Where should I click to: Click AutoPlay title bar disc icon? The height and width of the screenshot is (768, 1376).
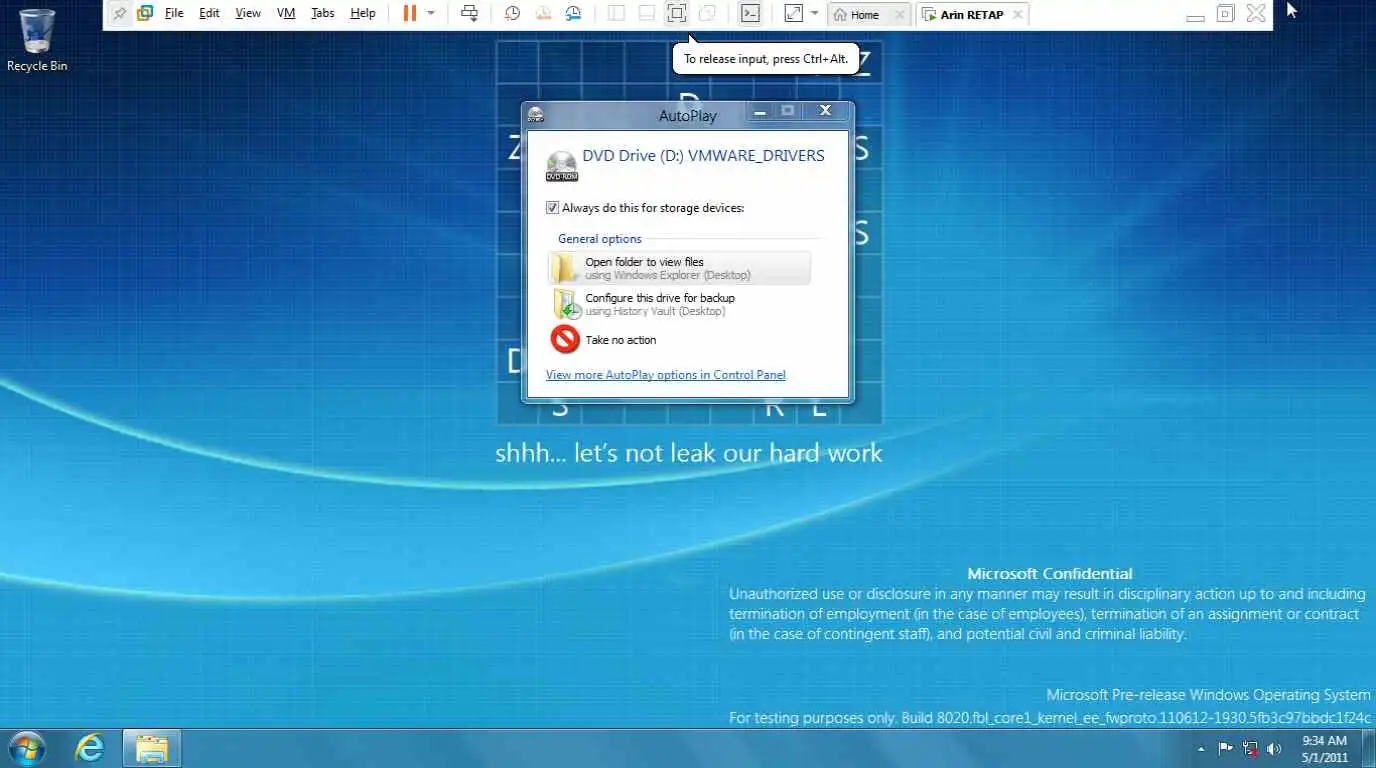536,115
